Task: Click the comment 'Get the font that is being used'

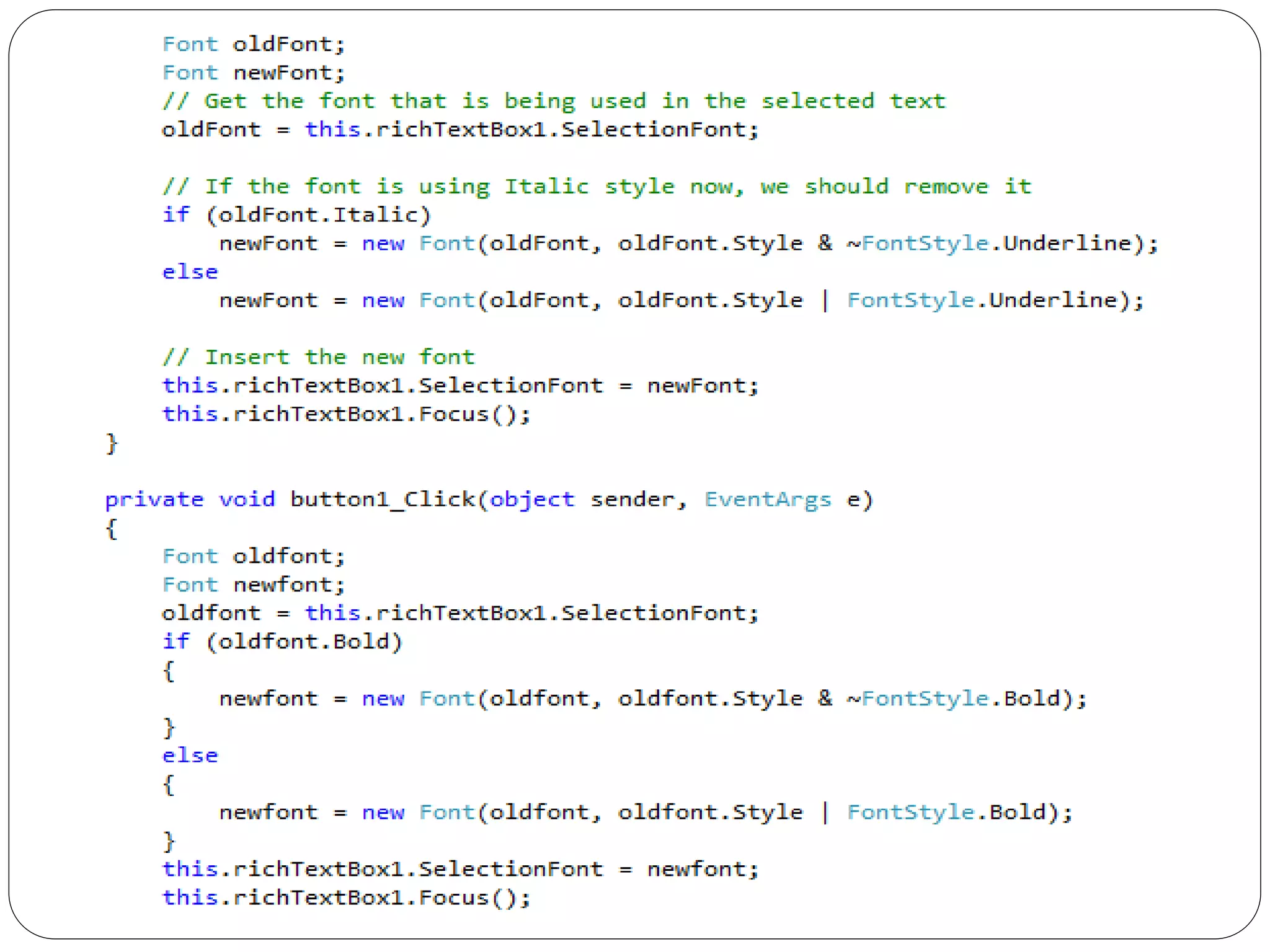Action: point(554,101)
